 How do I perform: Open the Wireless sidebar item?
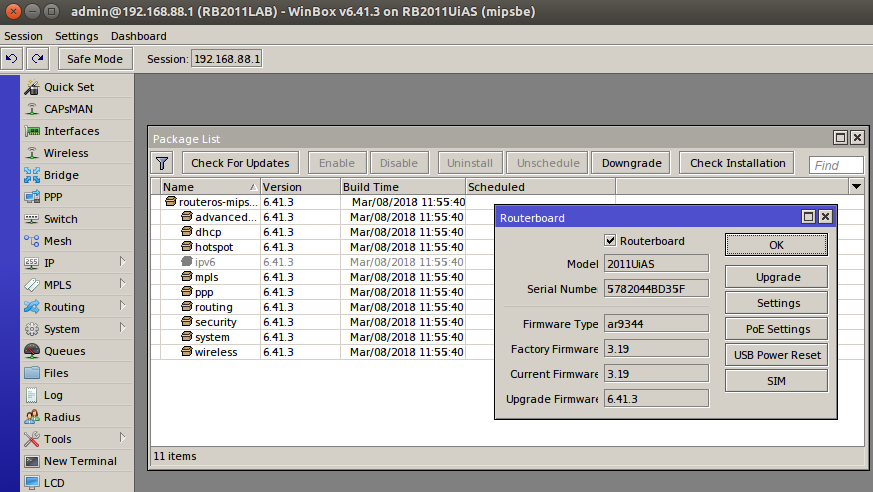[x=66, y=153]
